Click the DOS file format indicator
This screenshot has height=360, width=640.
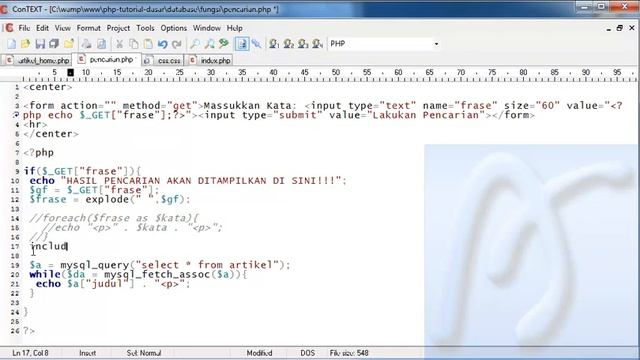pos(307,353)
